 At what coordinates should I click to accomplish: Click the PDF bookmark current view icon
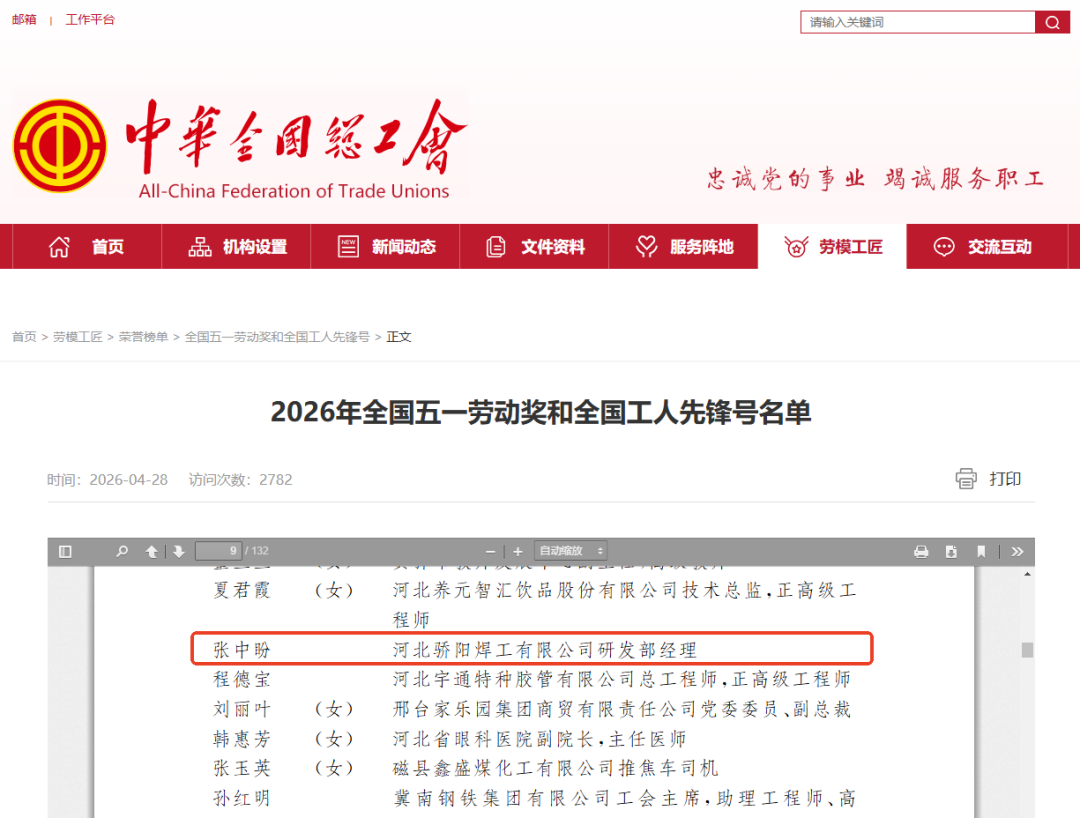coord(982,552)
